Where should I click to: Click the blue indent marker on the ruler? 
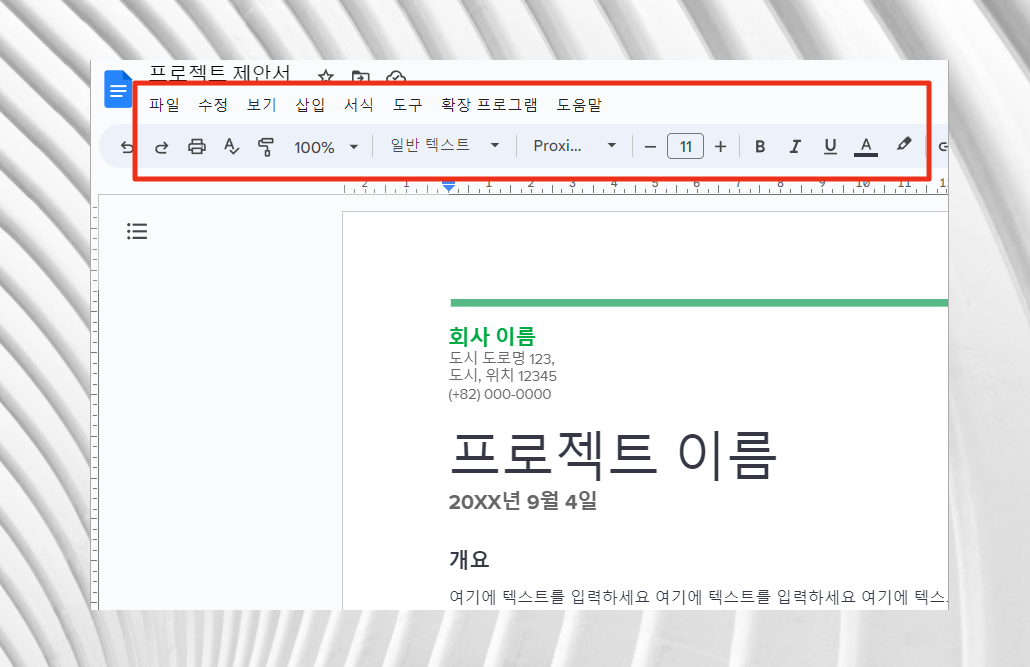click(x=449, y=187)
